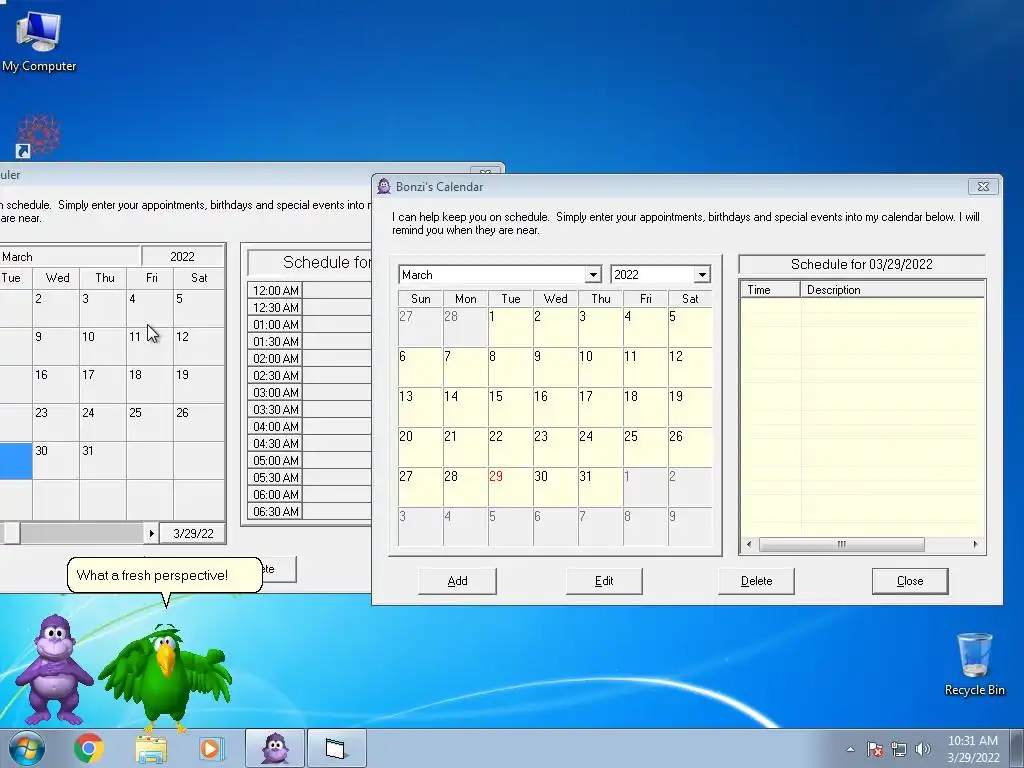Click the 3/29/22 date box in scheduler
Viewport: 1024px width, 768px height.
click(193, 533)
